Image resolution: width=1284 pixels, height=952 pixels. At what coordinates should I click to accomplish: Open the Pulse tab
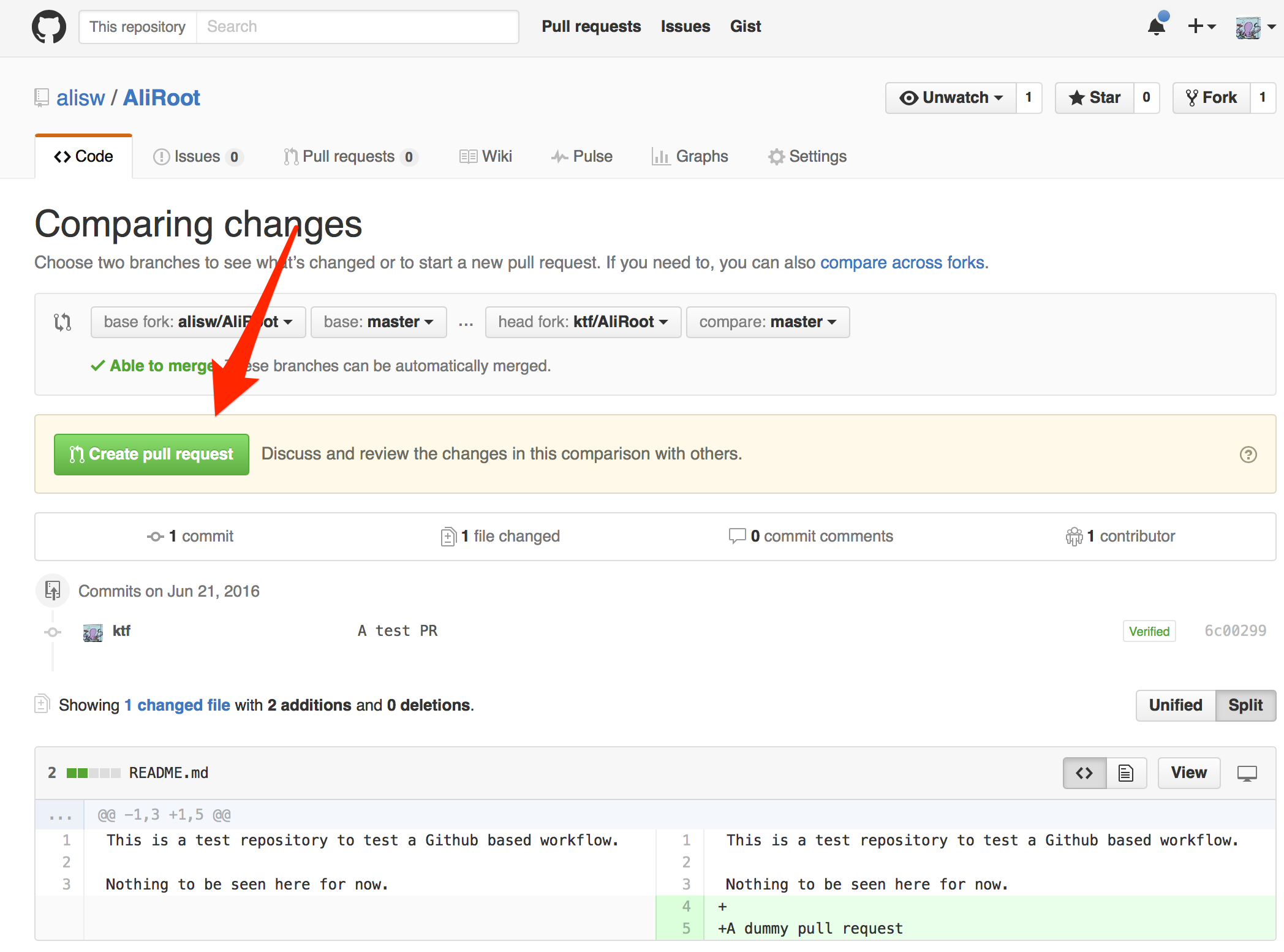581,157
